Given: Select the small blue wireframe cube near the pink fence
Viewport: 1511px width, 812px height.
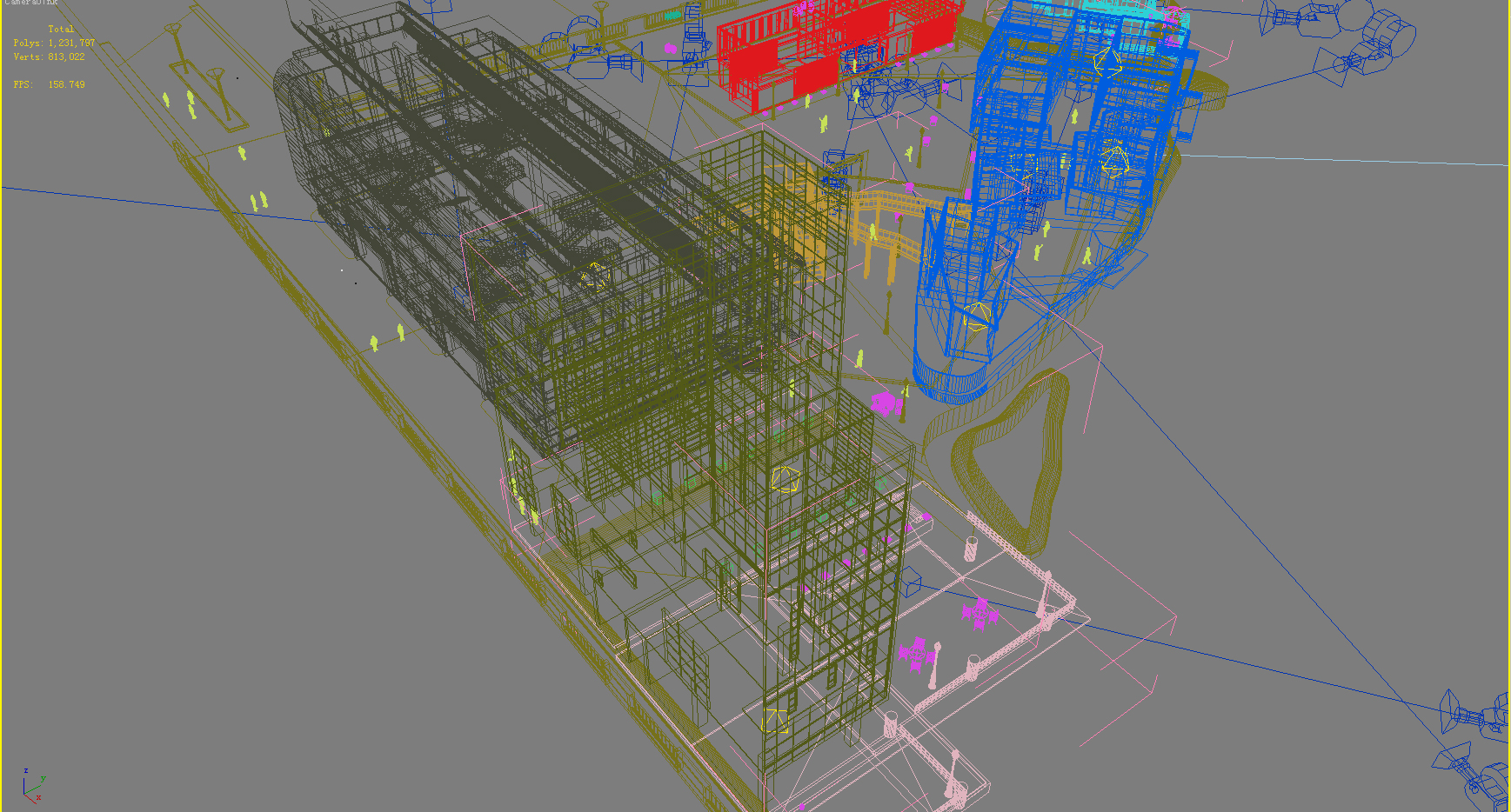Looking at the screenshot, I should click(909, 582).
